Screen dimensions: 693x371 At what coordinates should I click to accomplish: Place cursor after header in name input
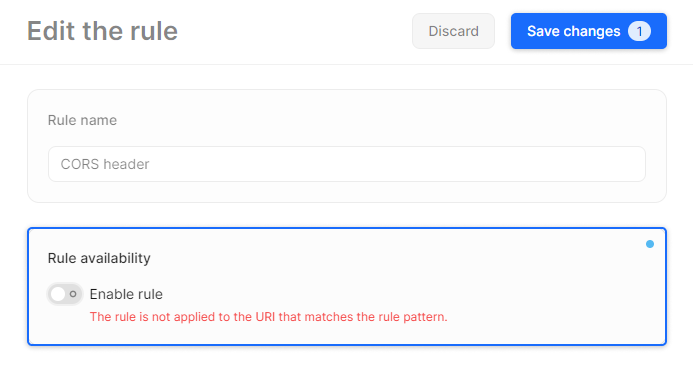point(150,164)
